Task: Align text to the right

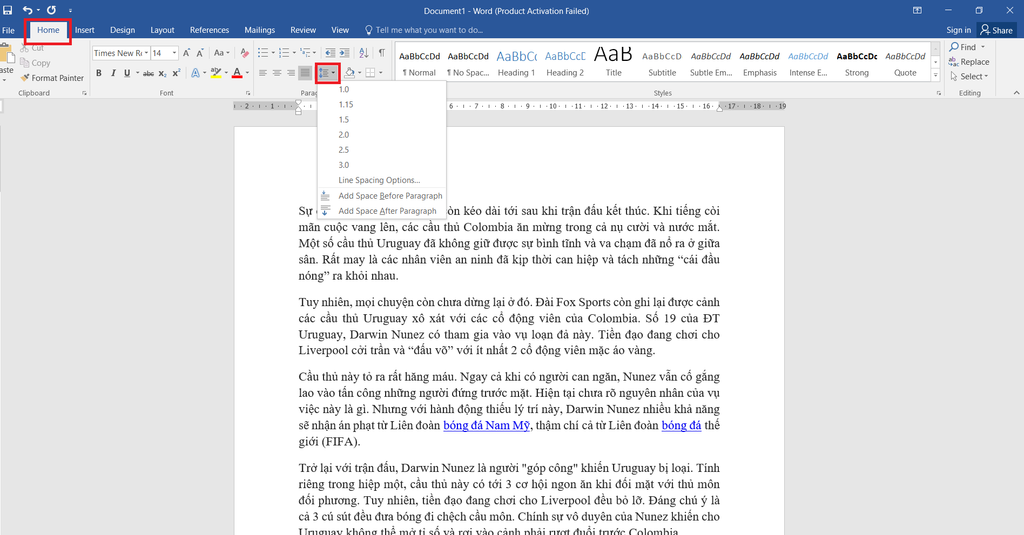Action: pyautogui.click(x=291, y=73)
